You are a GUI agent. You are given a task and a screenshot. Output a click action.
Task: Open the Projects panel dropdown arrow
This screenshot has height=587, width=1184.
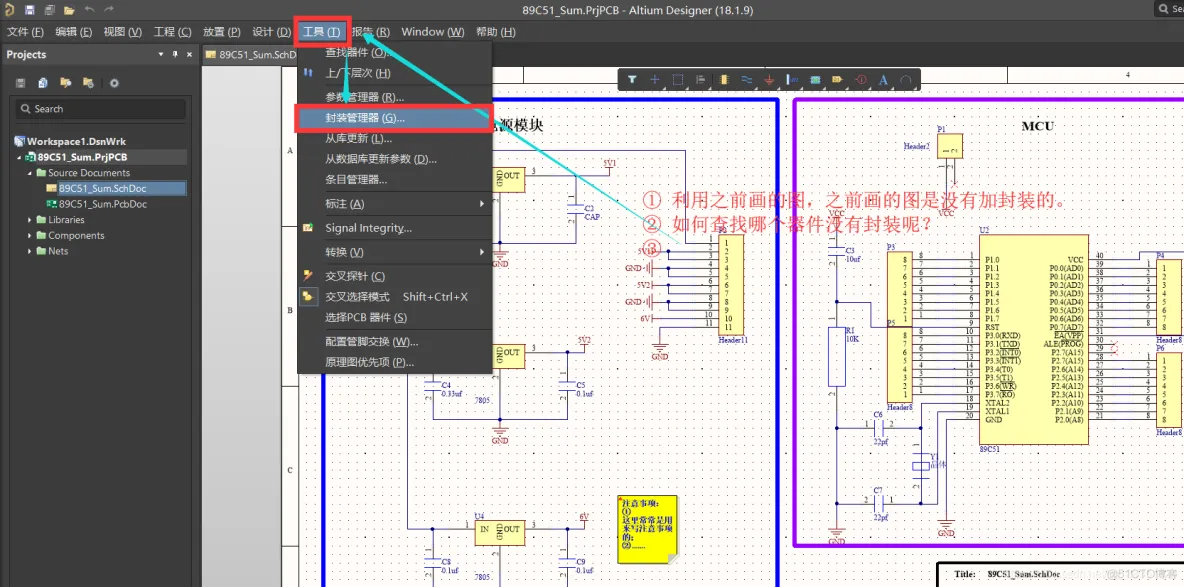coord(161,54)
